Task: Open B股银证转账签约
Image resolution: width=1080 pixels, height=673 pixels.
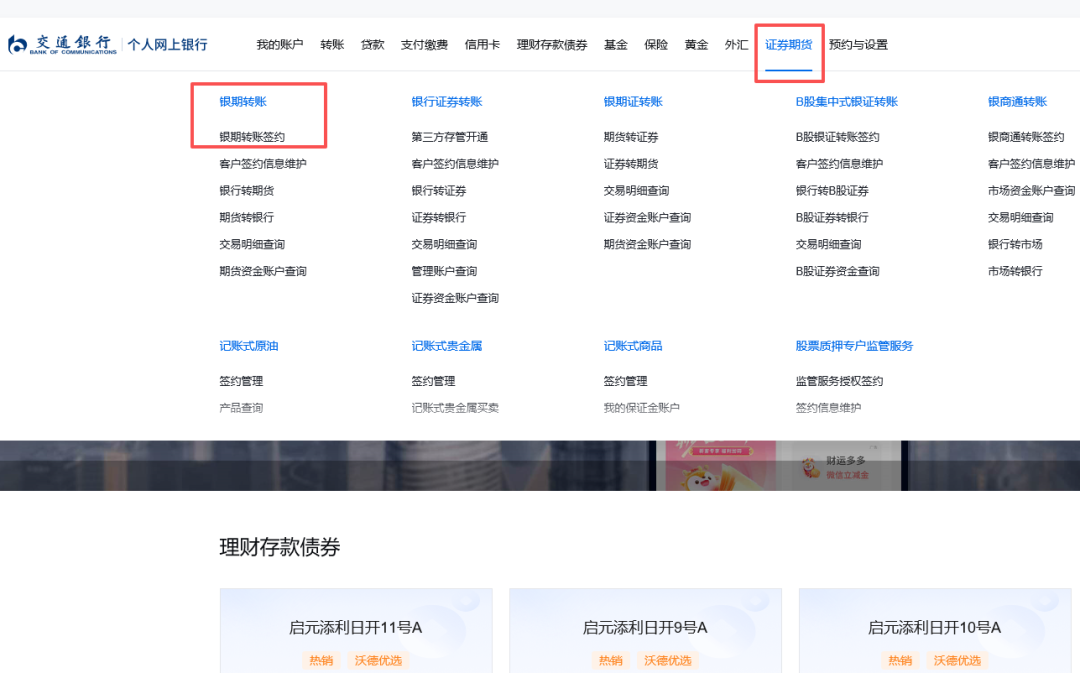Action: (838, 137)
